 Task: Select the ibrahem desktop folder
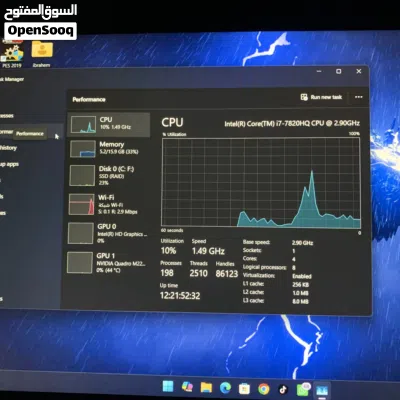click(42, 54)
